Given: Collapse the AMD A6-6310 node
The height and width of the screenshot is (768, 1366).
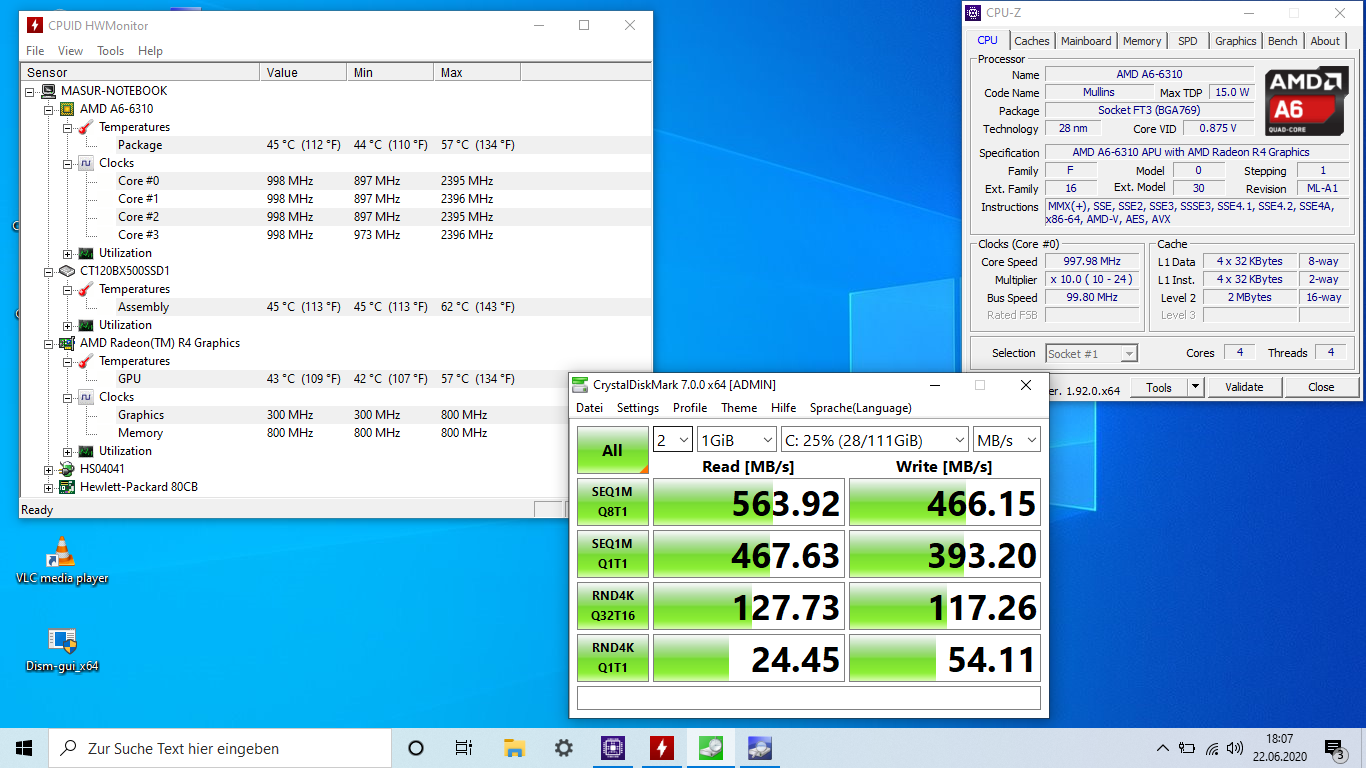Looking at the screenshot, I should click(49, 109).
